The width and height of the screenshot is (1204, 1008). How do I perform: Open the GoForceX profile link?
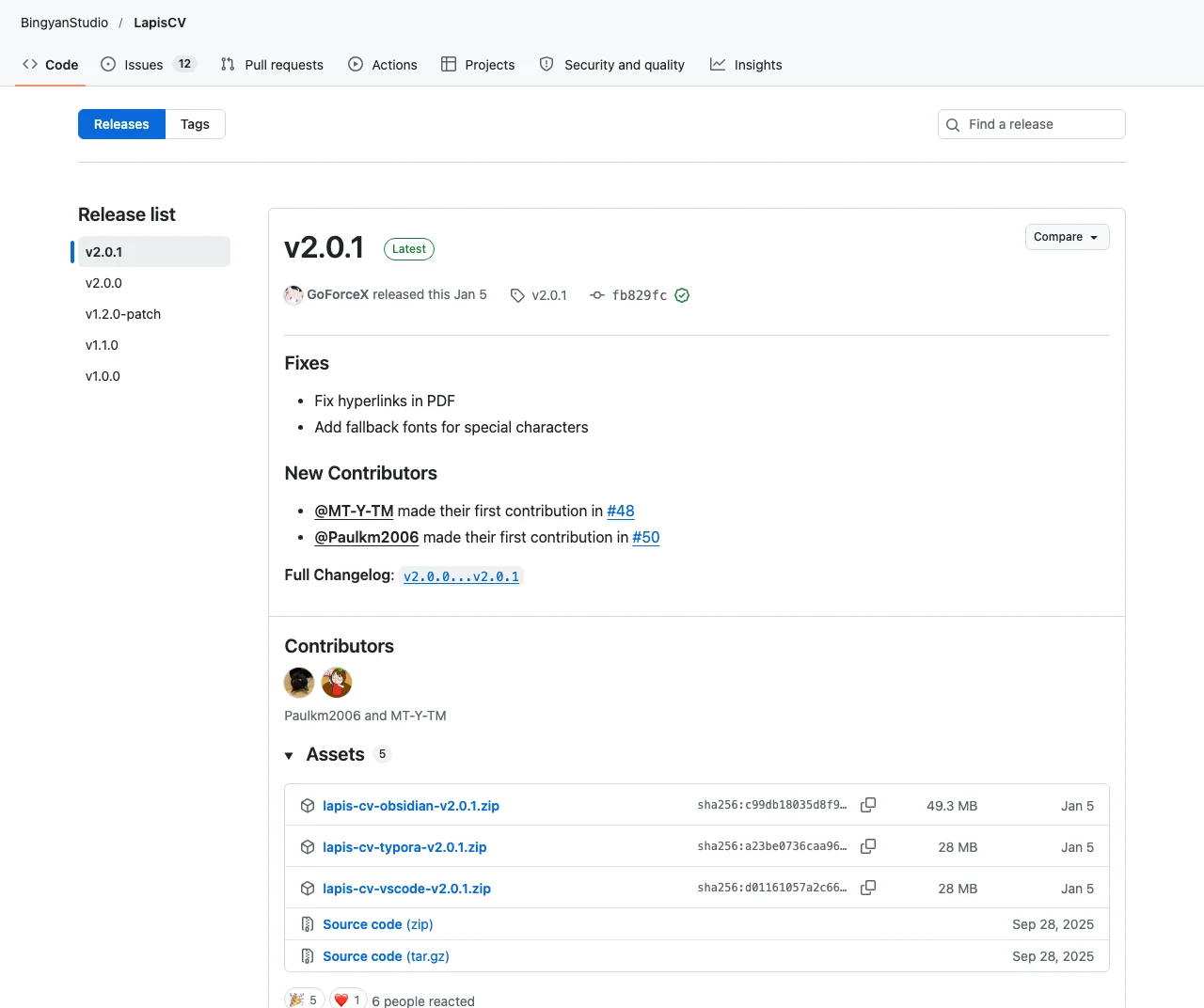coord(338,294)
